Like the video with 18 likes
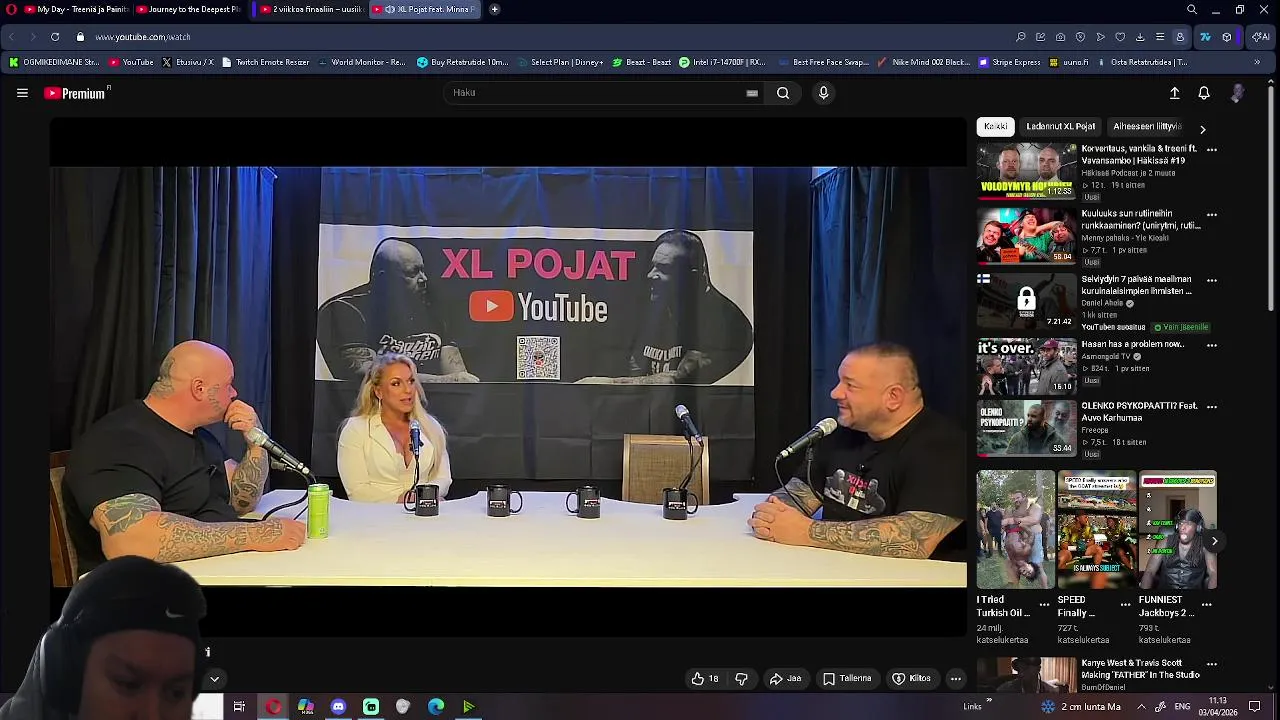The width and height of the screenshot is (1280, 720). coord(704,678)
